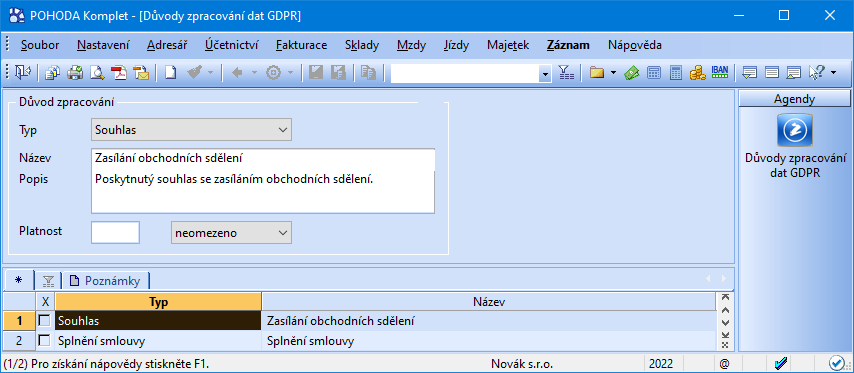Open Důvody zpracování dat GDPR agenda icon
The image size is (854, 373).
click(795, 131)
